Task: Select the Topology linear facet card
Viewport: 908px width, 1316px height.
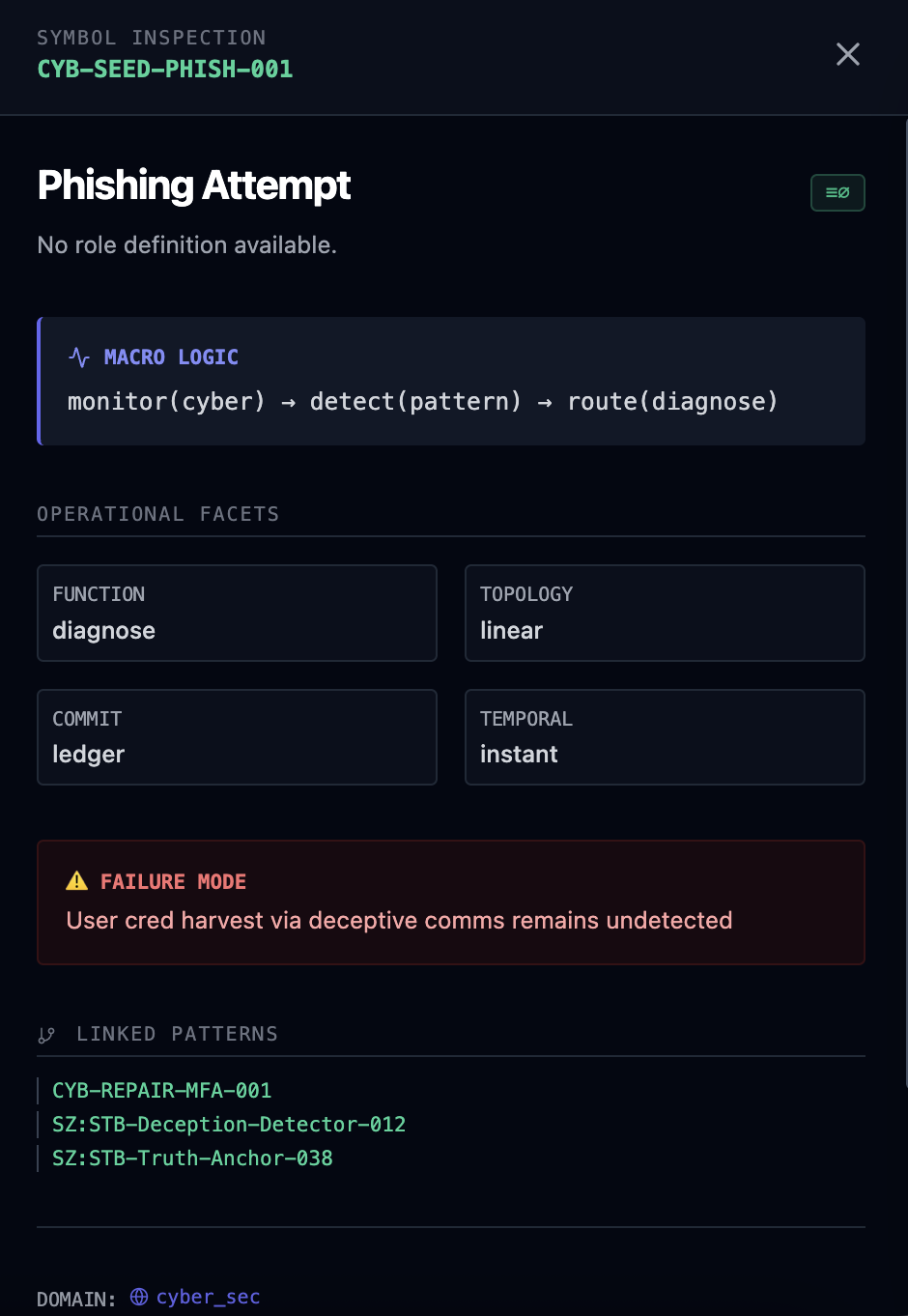Action: click(x=665, y=613)
